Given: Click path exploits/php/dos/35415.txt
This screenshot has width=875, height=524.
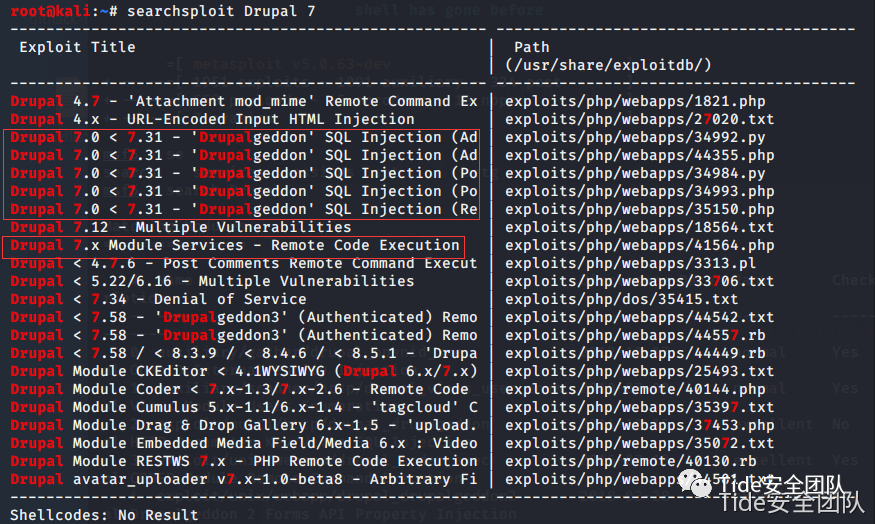Looking at the screenshot, I should [622, 299].
